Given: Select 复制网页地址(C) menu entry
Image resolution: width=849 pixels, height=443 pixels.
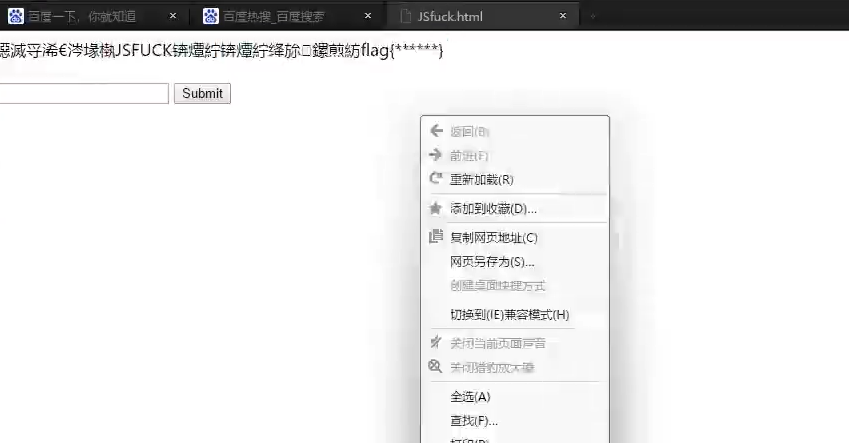Looking at the screenshot, I should (x=494, y=238).
